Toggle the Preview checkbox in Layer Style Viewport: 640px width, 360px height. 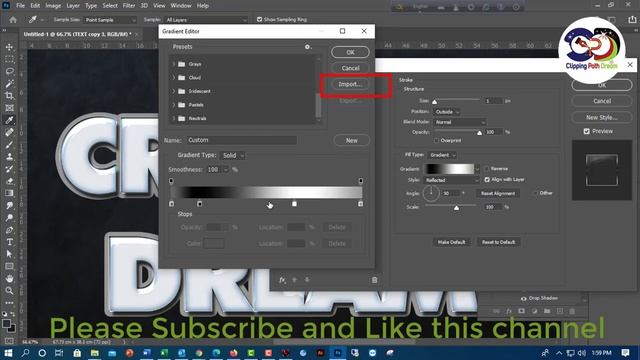point(587,131)
